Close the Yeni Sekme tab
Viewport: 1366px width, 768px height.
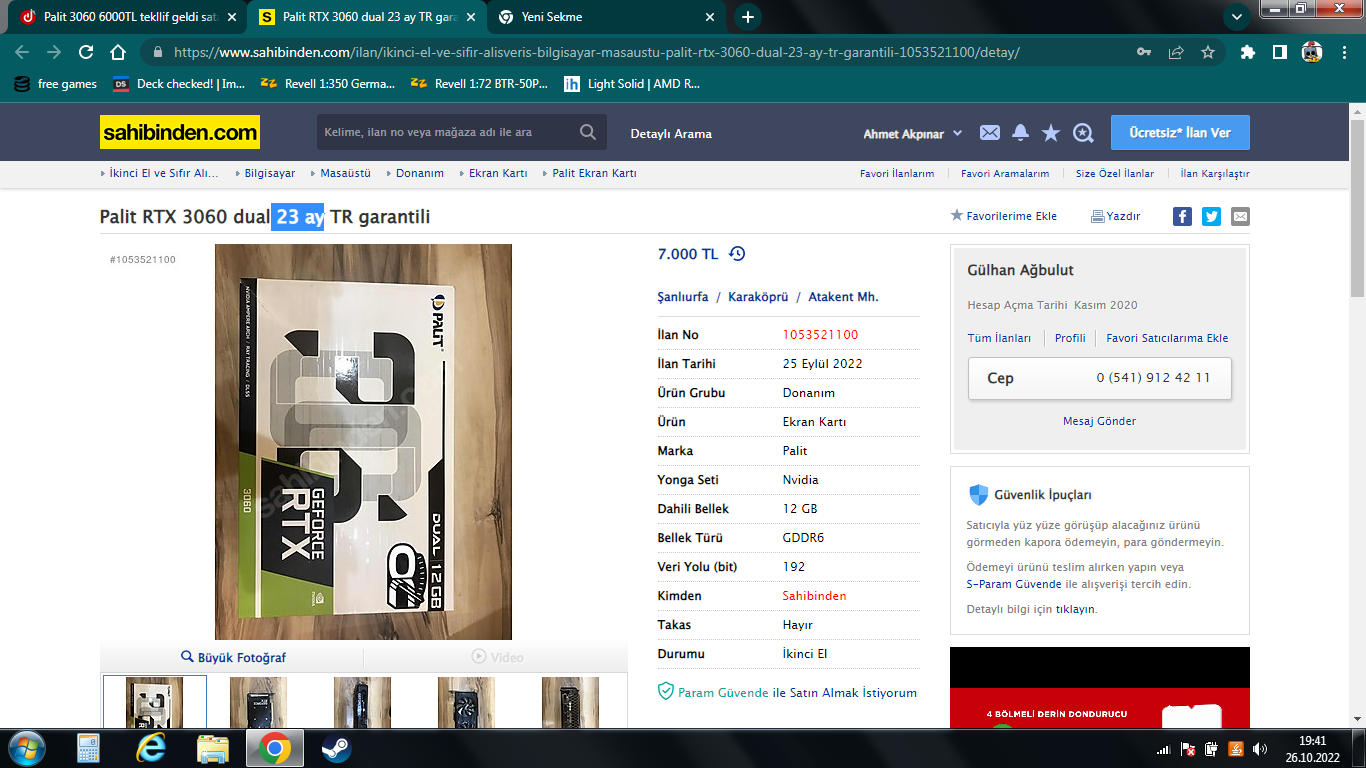point(710,17)
